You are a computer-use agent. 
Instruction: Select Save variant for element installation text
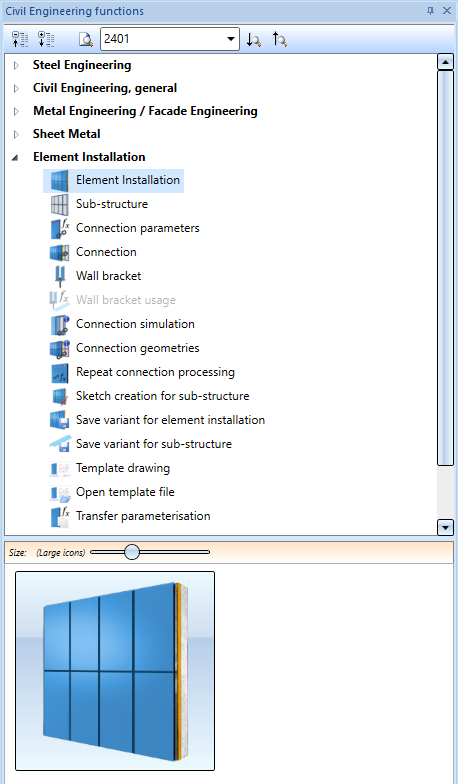[x=170, y=420]
